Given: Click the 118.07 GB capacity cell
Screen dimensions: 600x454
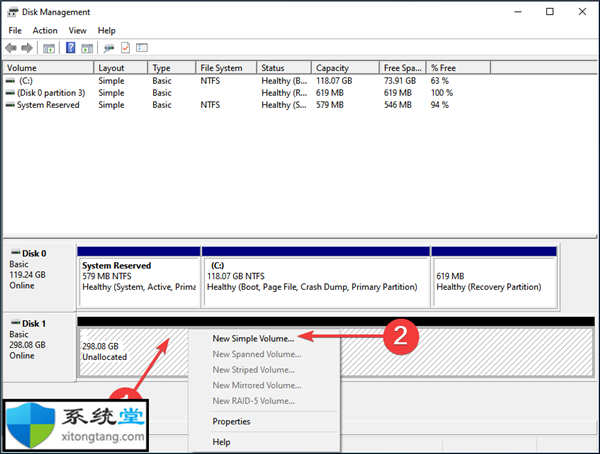Looking at the screenshot, I should [x=334, y=81].
